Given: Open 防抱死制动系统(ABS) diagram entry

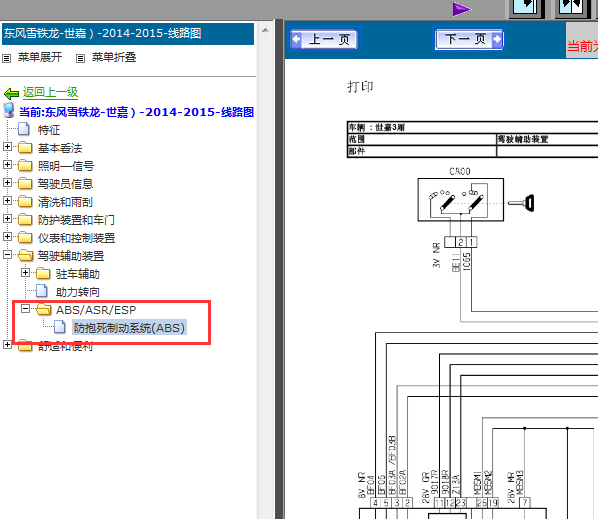Looking at the screenshot, I should (129, 328).
